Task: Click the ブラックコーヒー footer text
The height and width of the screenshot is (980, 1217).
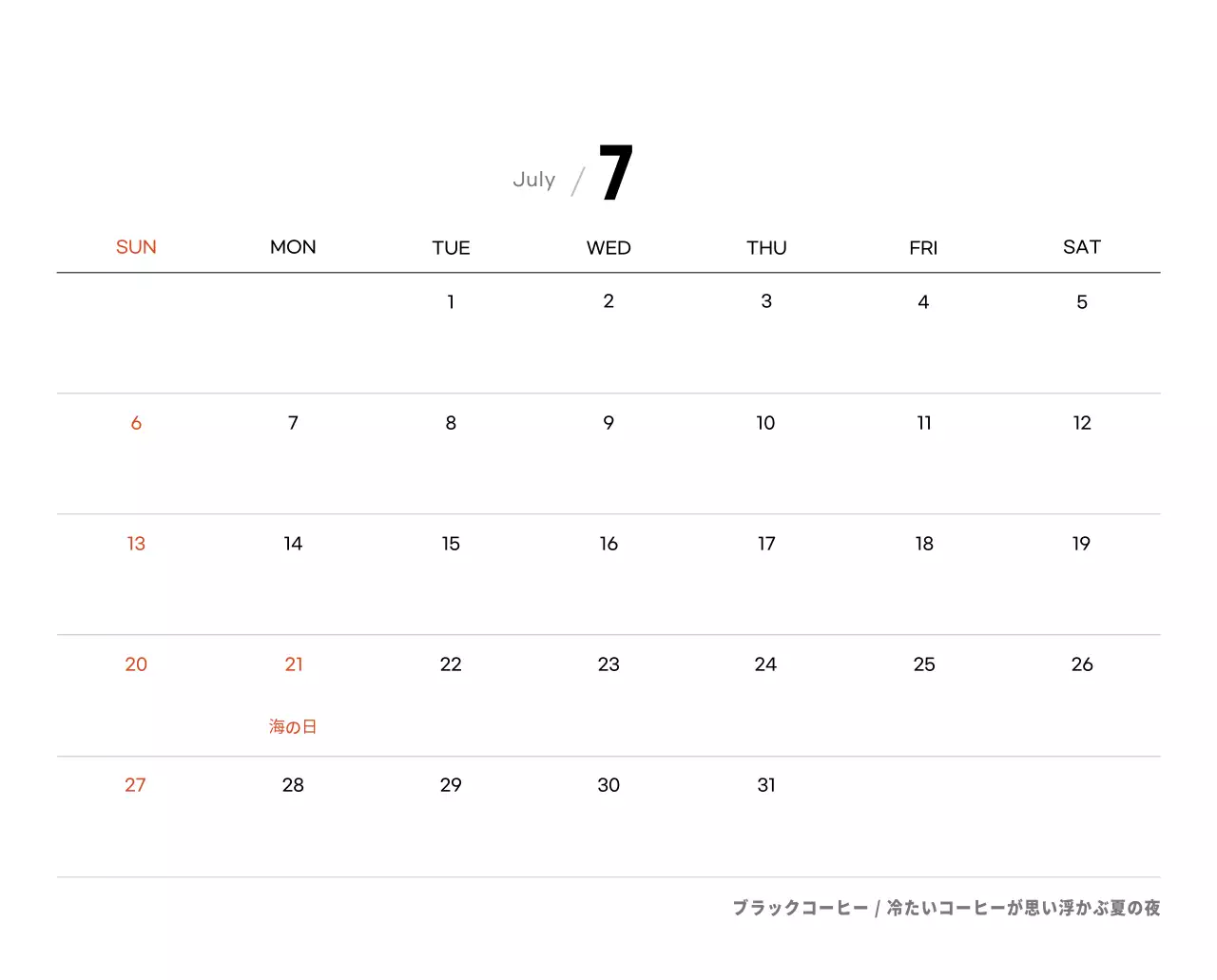Action: click(x=800, y=908)
